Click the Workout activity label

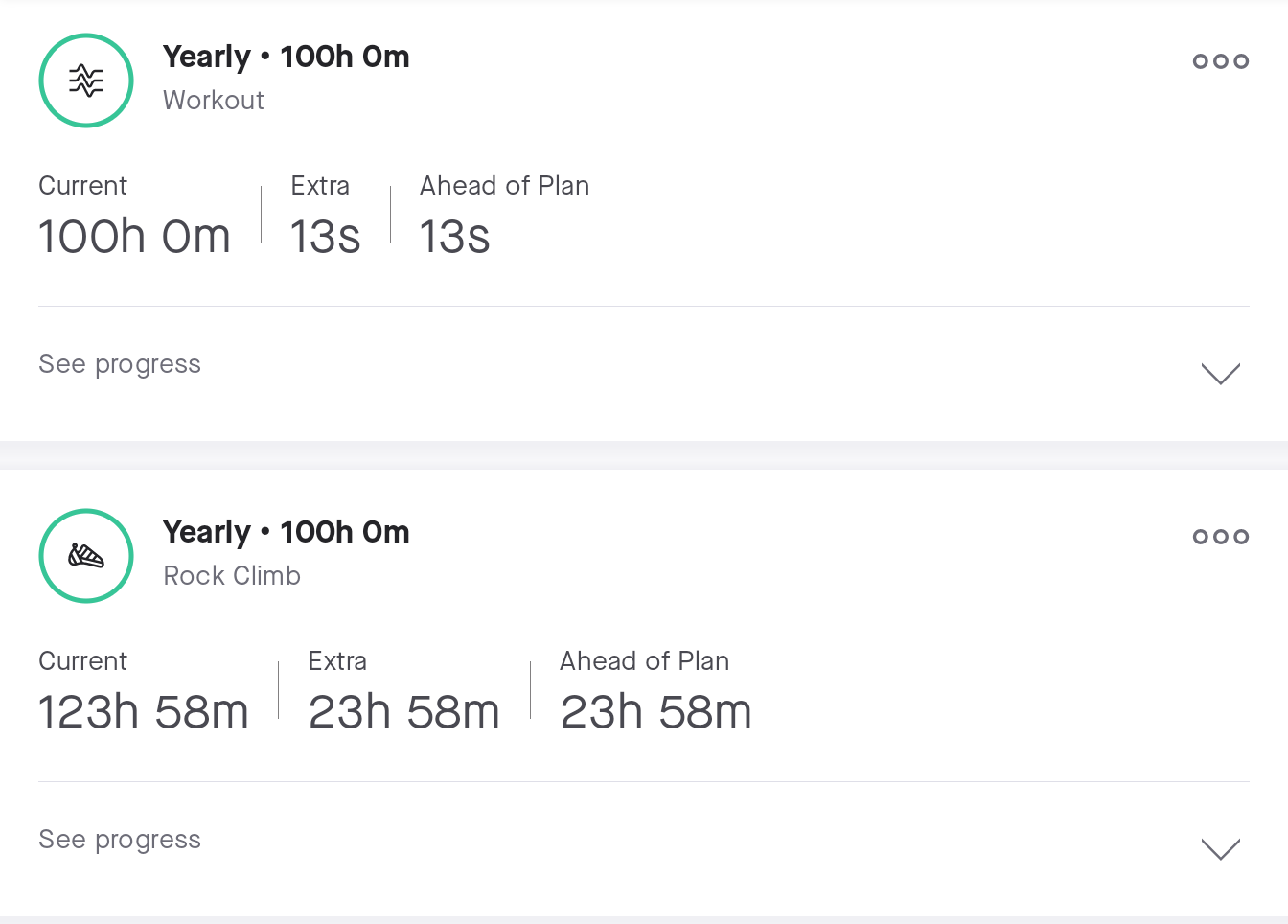214,100
